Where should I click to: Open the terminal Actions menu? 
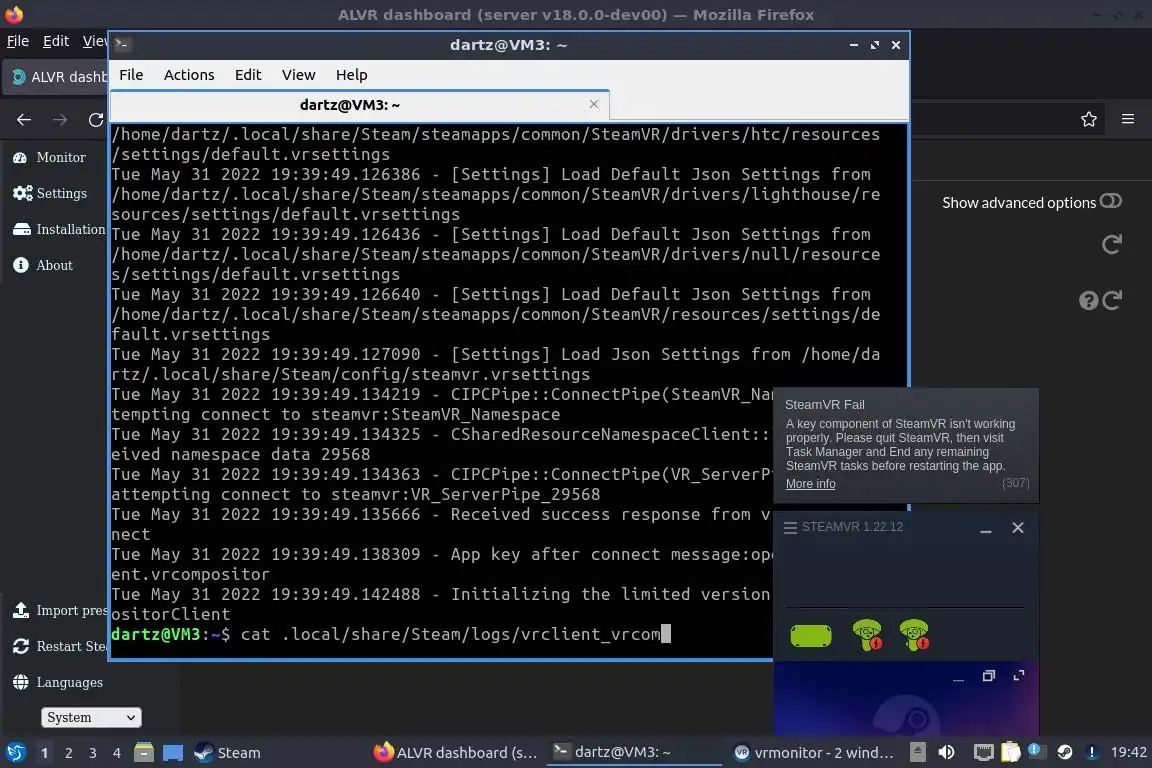(189, 75)
